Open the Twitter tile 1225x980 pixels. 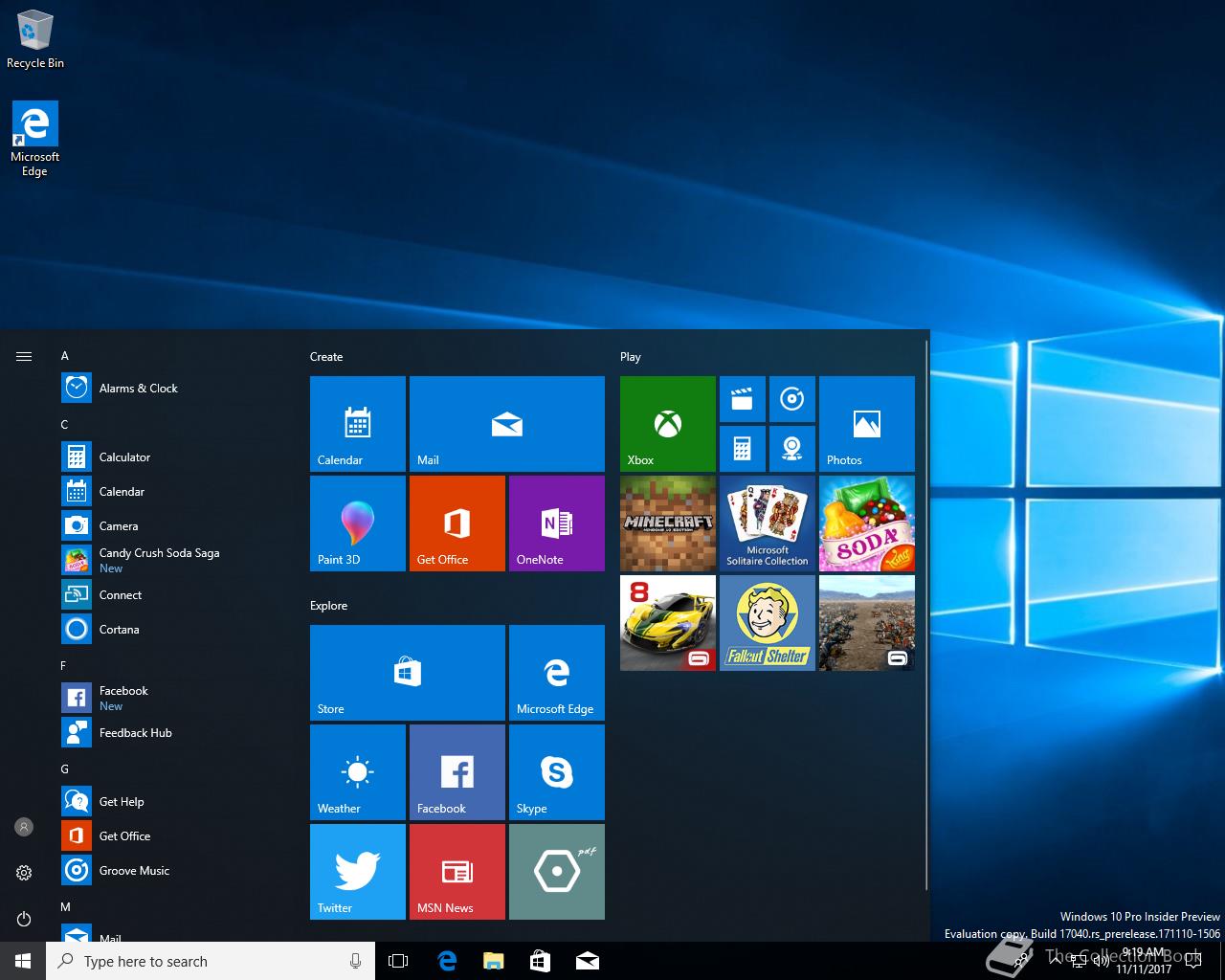click(x=358, y=871)
